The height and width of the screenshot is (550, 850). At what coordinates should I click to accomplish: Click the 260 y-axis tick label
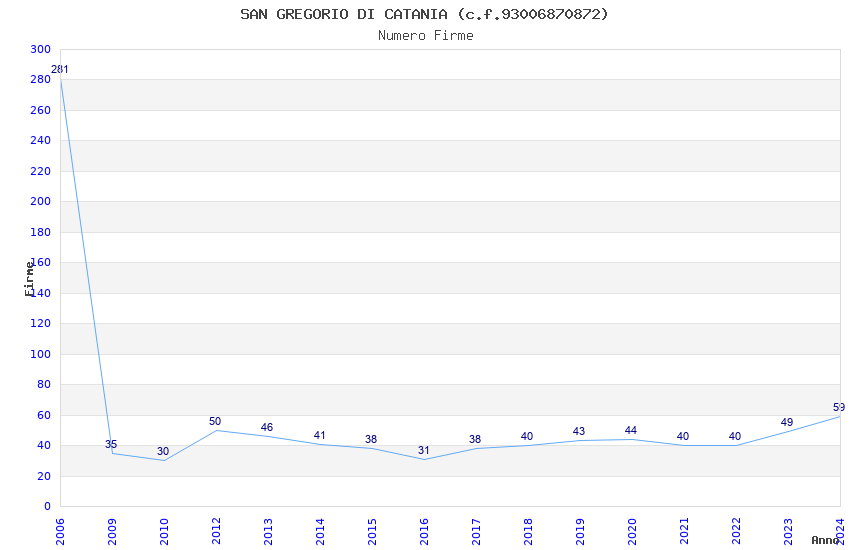[x=41, y=111]
